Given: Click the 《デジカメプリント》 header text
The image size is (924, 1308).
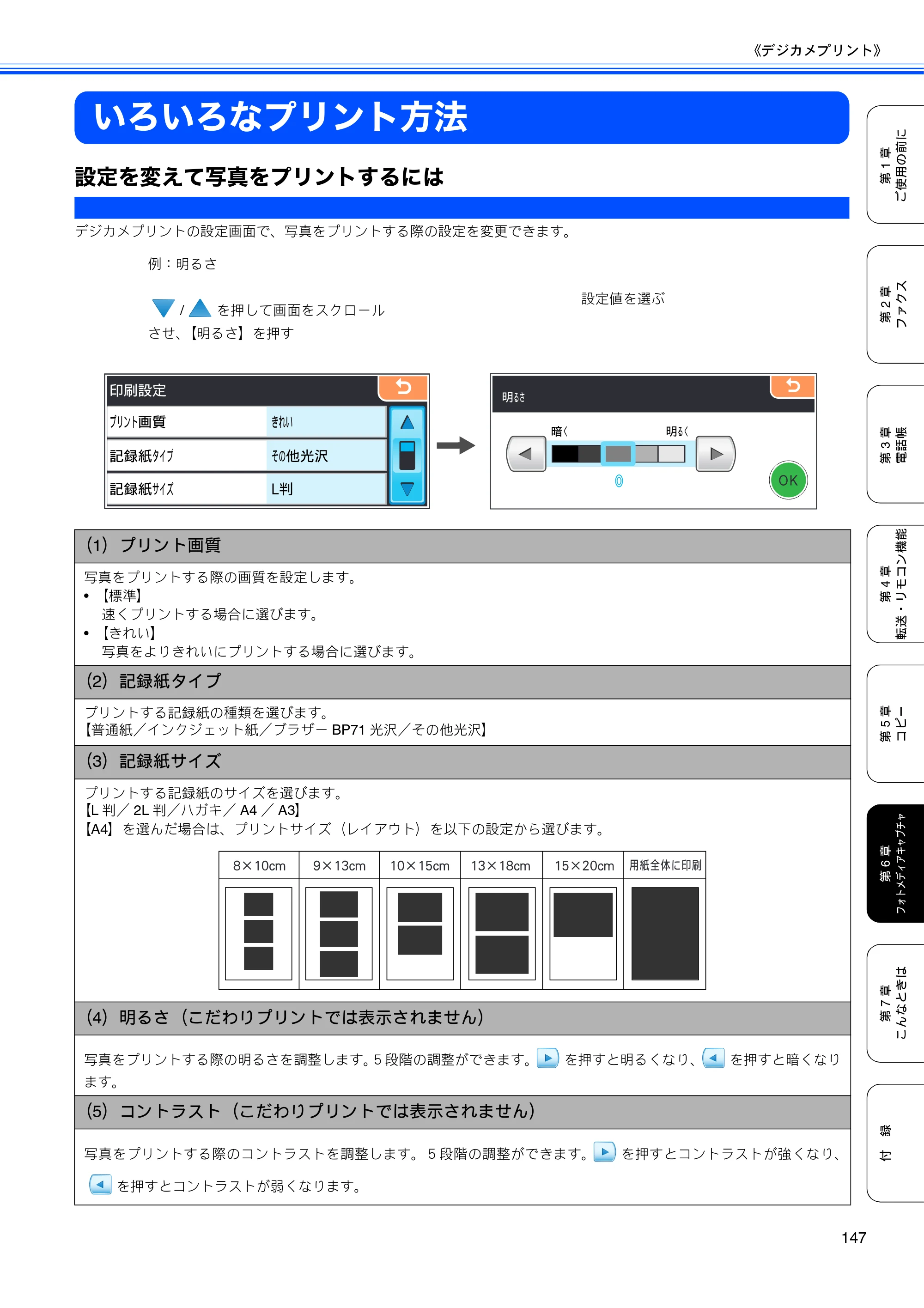Looking at the screenshot, I should pyautogui.click(x=817, y=50).
